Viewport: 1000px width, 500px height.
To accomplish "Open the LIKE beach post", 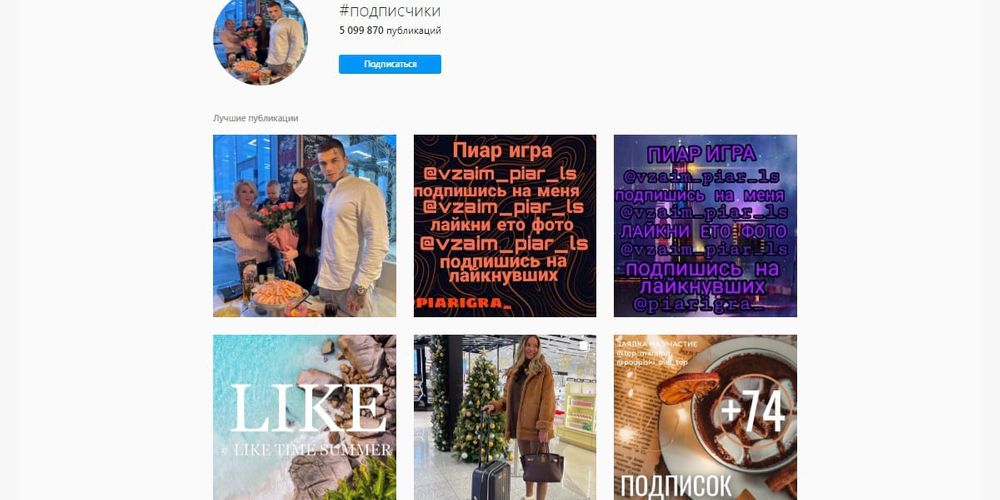I will [x=304, y=418].
